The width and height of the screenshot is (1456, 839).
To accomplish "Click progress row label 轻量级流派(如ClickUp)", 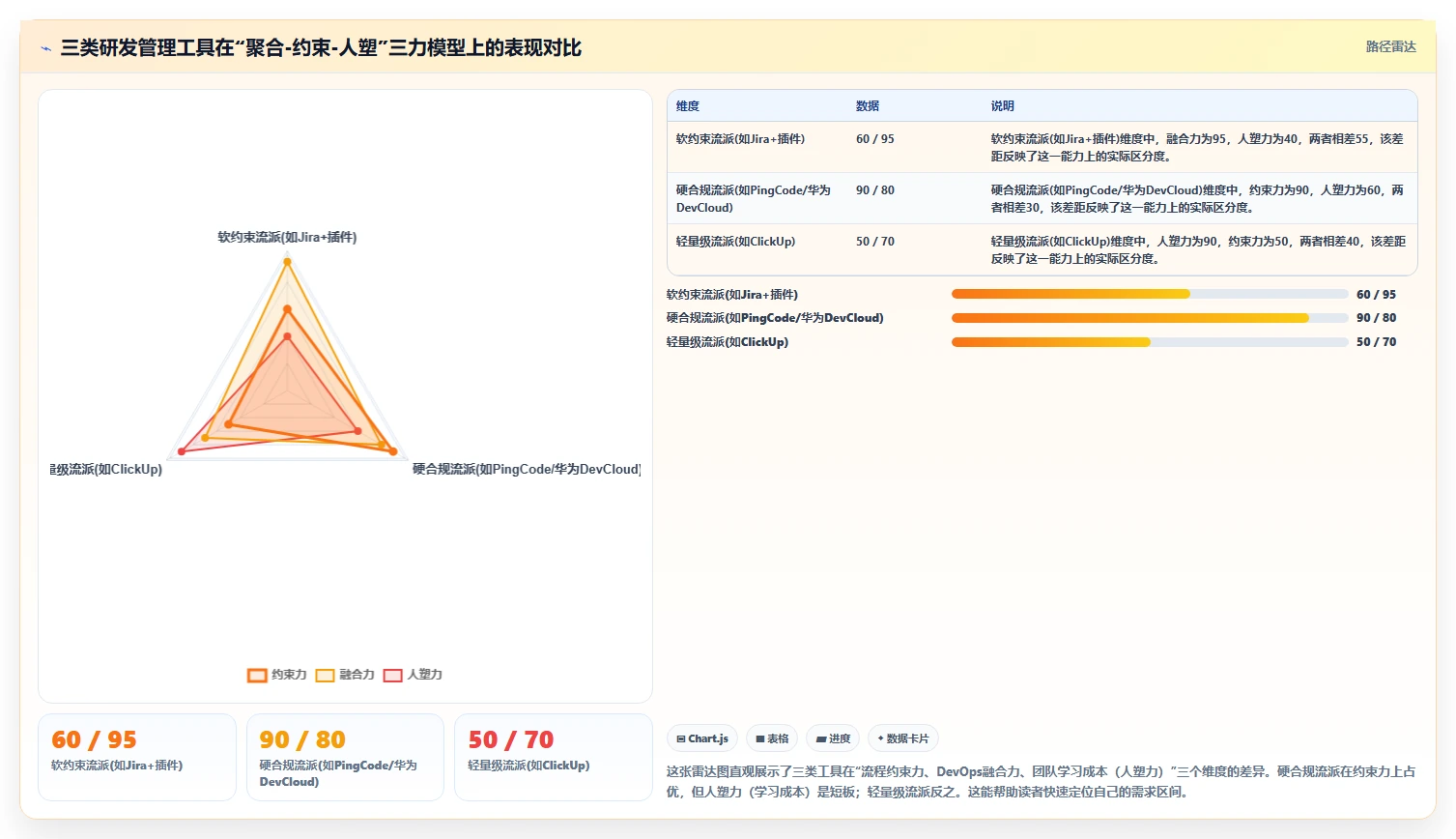I will (x=728, y=342).
